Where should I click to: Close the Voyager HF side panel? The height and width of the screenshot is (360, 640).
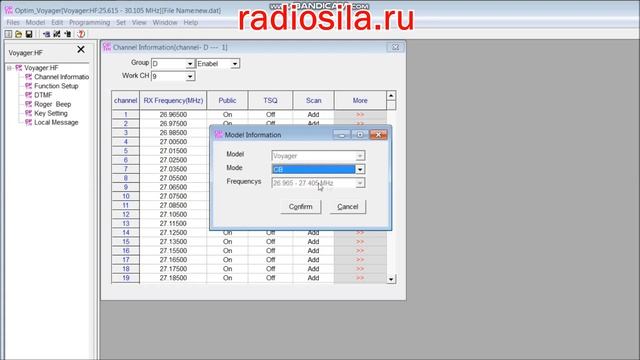click(x=81, y=49)
